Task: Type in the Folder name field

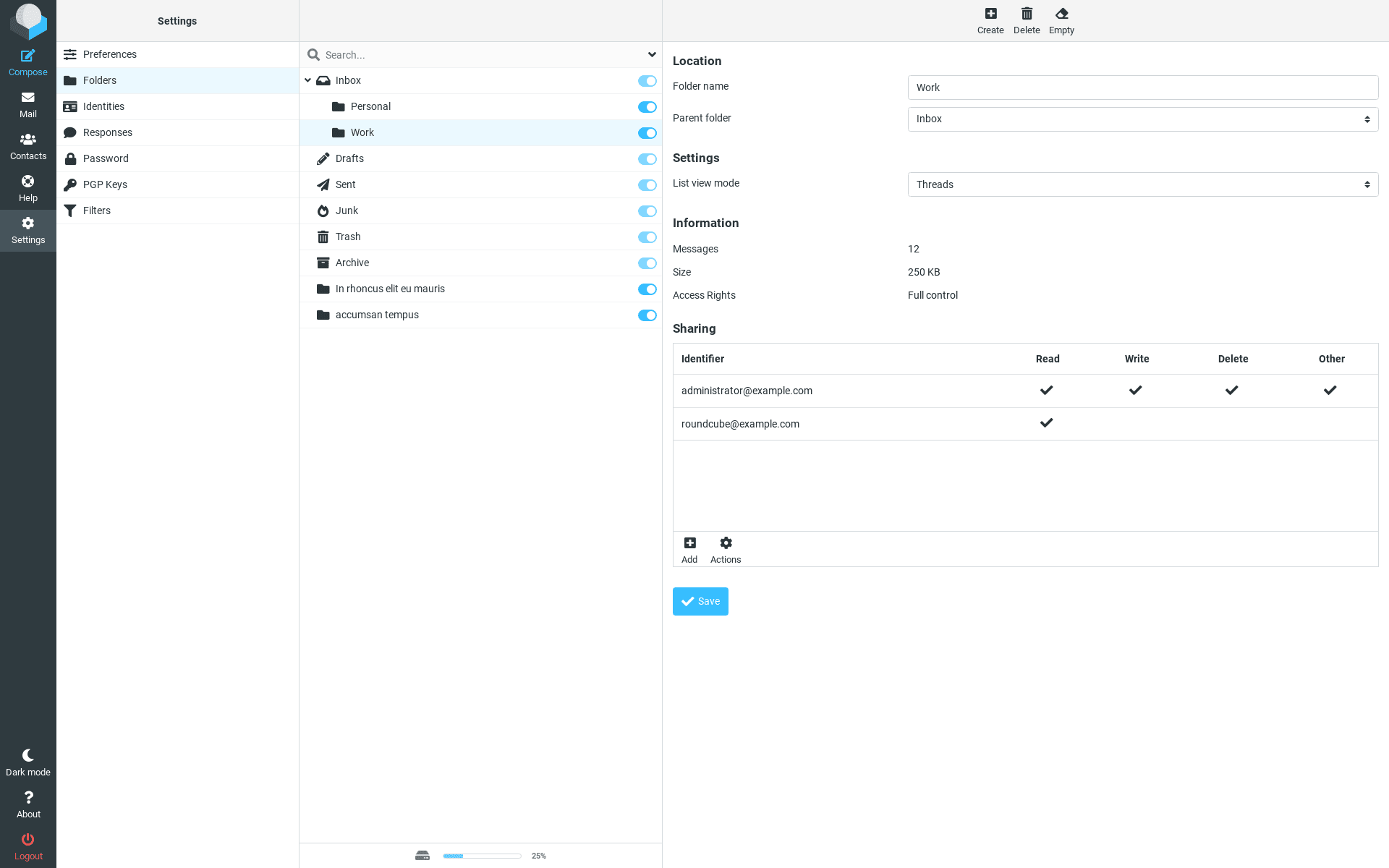Action: coord(1142,88)
